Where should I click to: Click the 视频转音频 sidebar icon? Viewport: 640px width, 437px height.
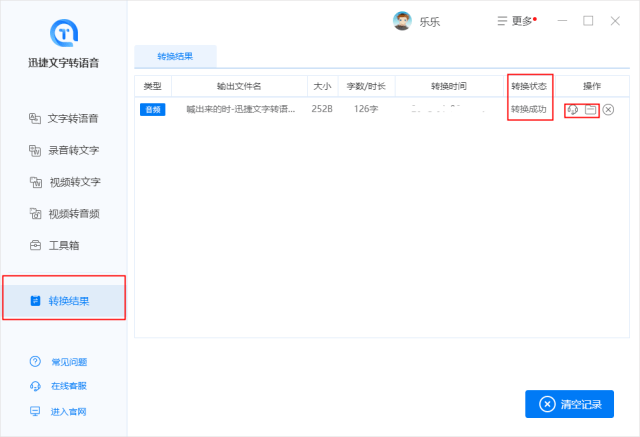click(x=36, y=213)
